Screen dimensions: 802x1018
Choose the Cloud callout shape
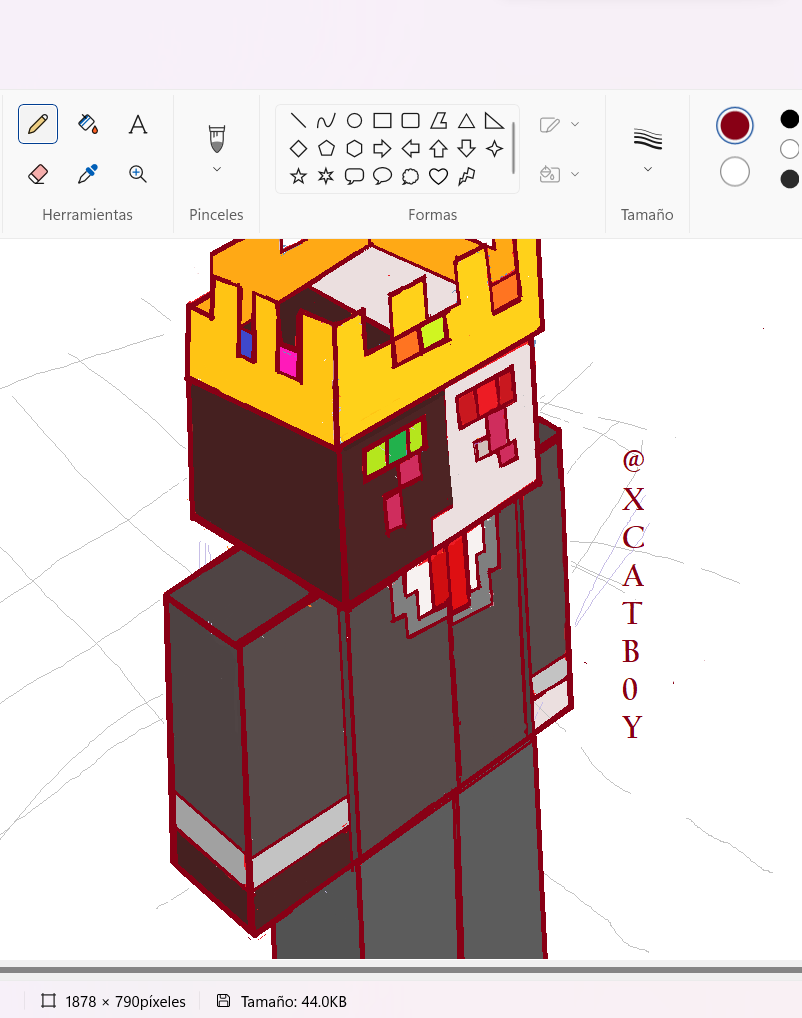[x=410, y=176]
